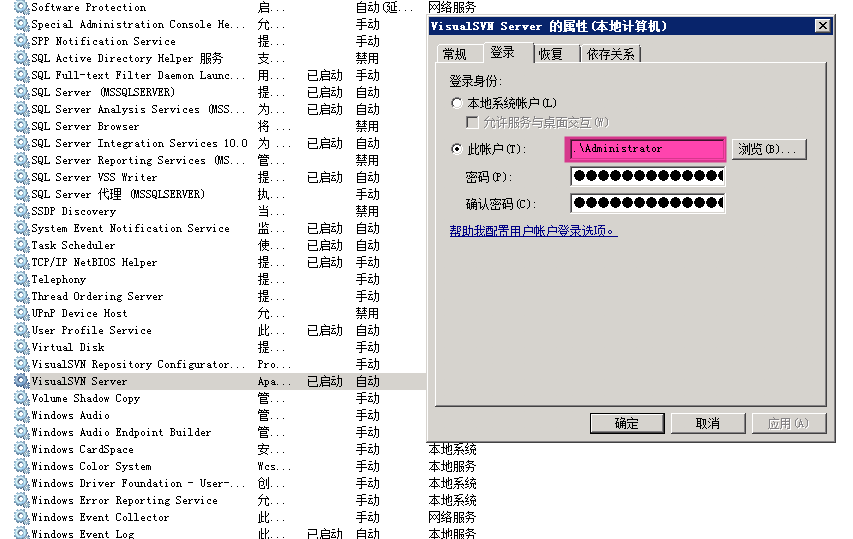Toggle 允许服务与桌面交互 checkbox

click(x=473, y=122)
